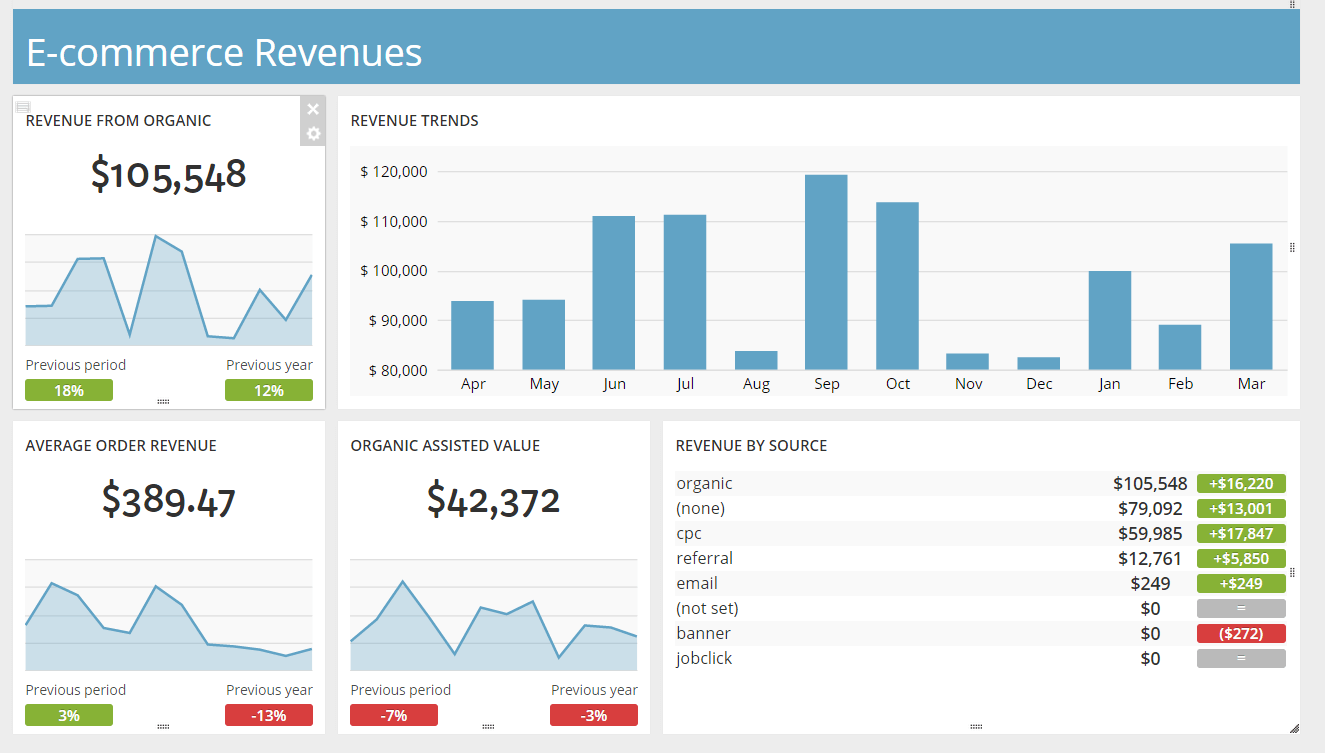This screenshot has height=753, width=1325.
Task: Click the red ($272) banner change badge
Action: pyautogui.click(x=1241, y=633)
